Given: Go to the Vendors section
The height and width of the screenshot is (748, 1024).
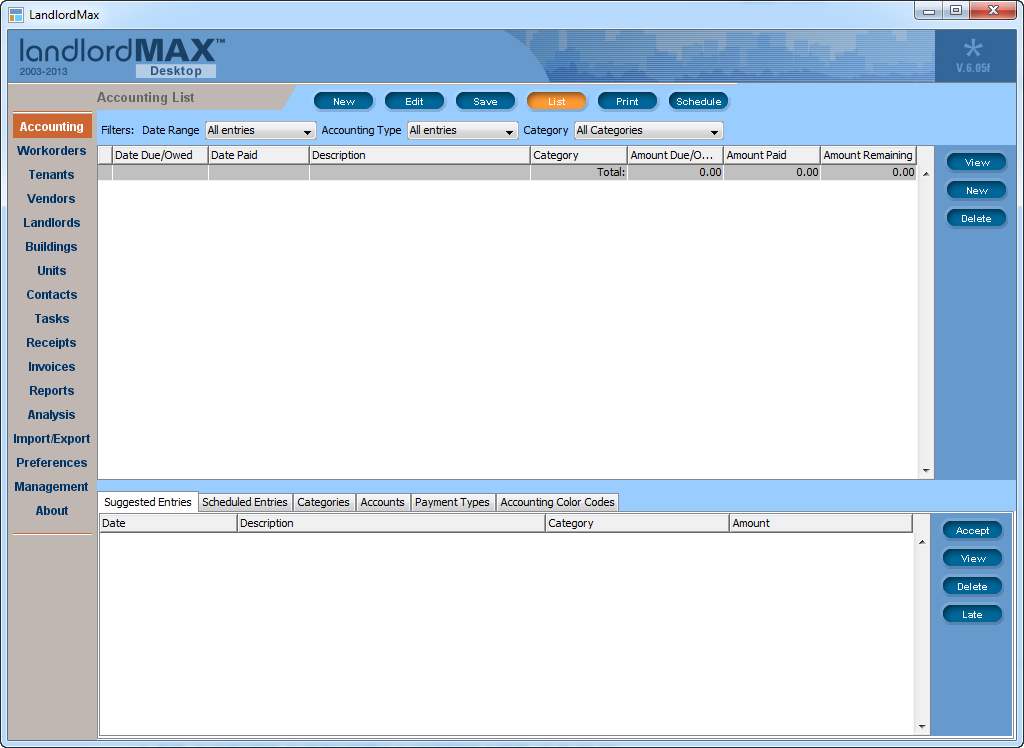Looking at the screenshot, I should pos(52,199).
